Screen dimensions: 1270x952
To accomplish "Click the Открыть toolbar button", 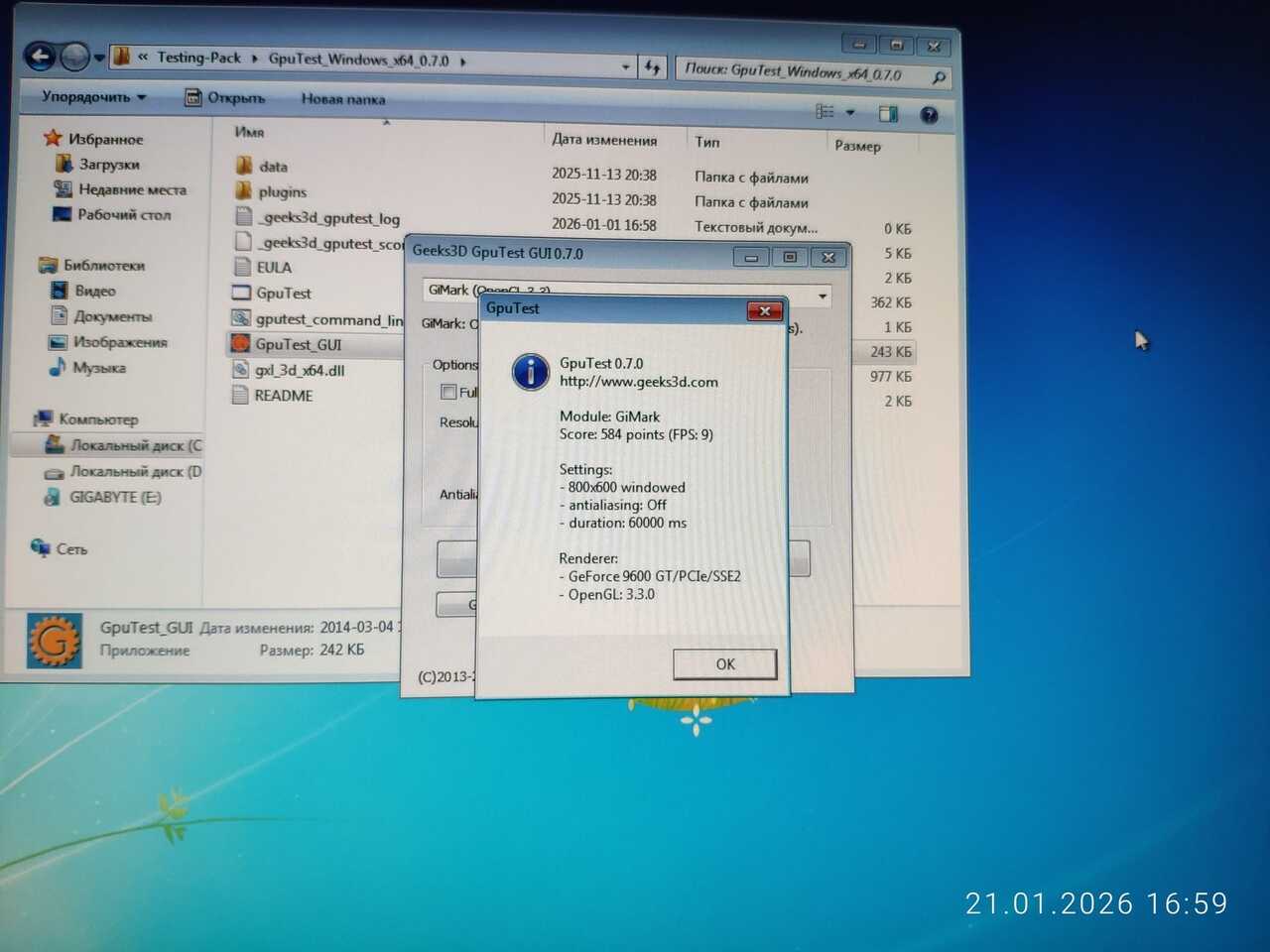I will (x=225, y=98).
